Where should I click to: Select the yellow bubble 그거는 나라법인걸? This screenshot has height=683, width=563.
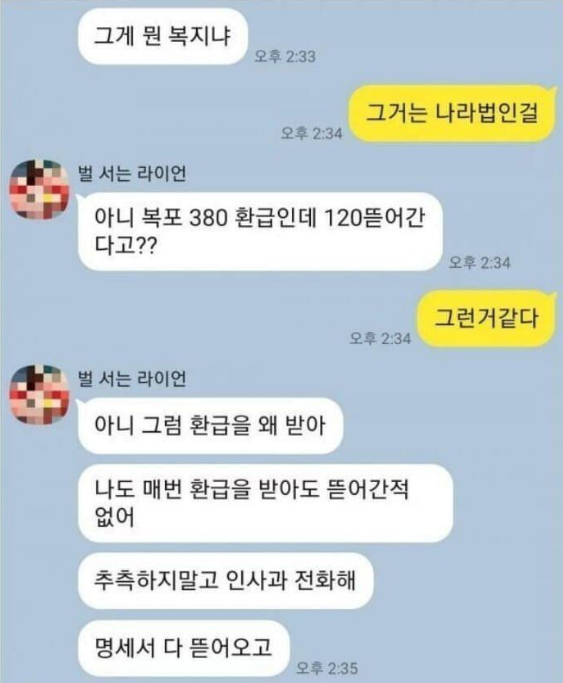tap(452, 113)
